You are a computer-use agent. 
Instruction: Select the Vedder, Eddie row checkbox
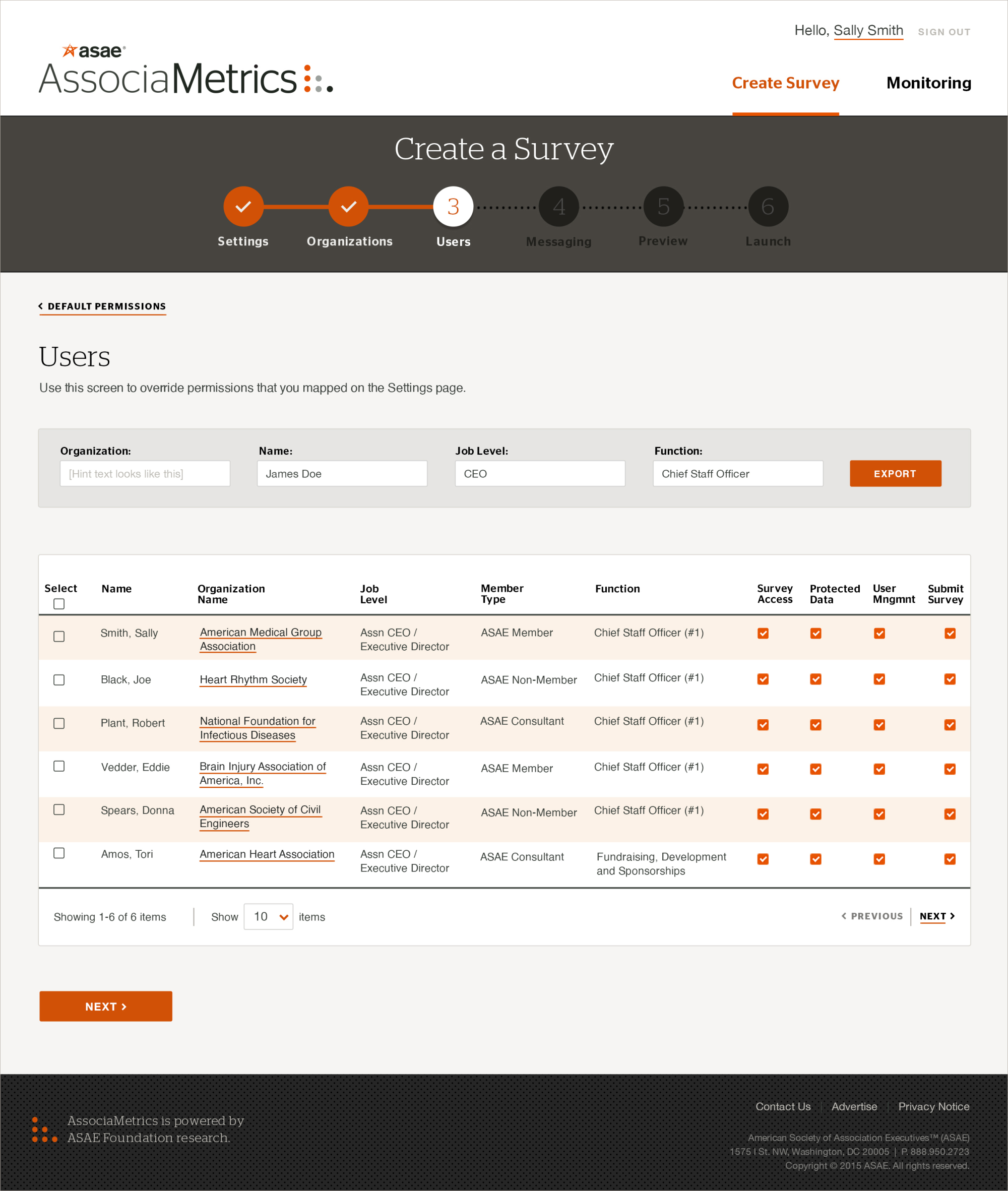pos(59,767)
